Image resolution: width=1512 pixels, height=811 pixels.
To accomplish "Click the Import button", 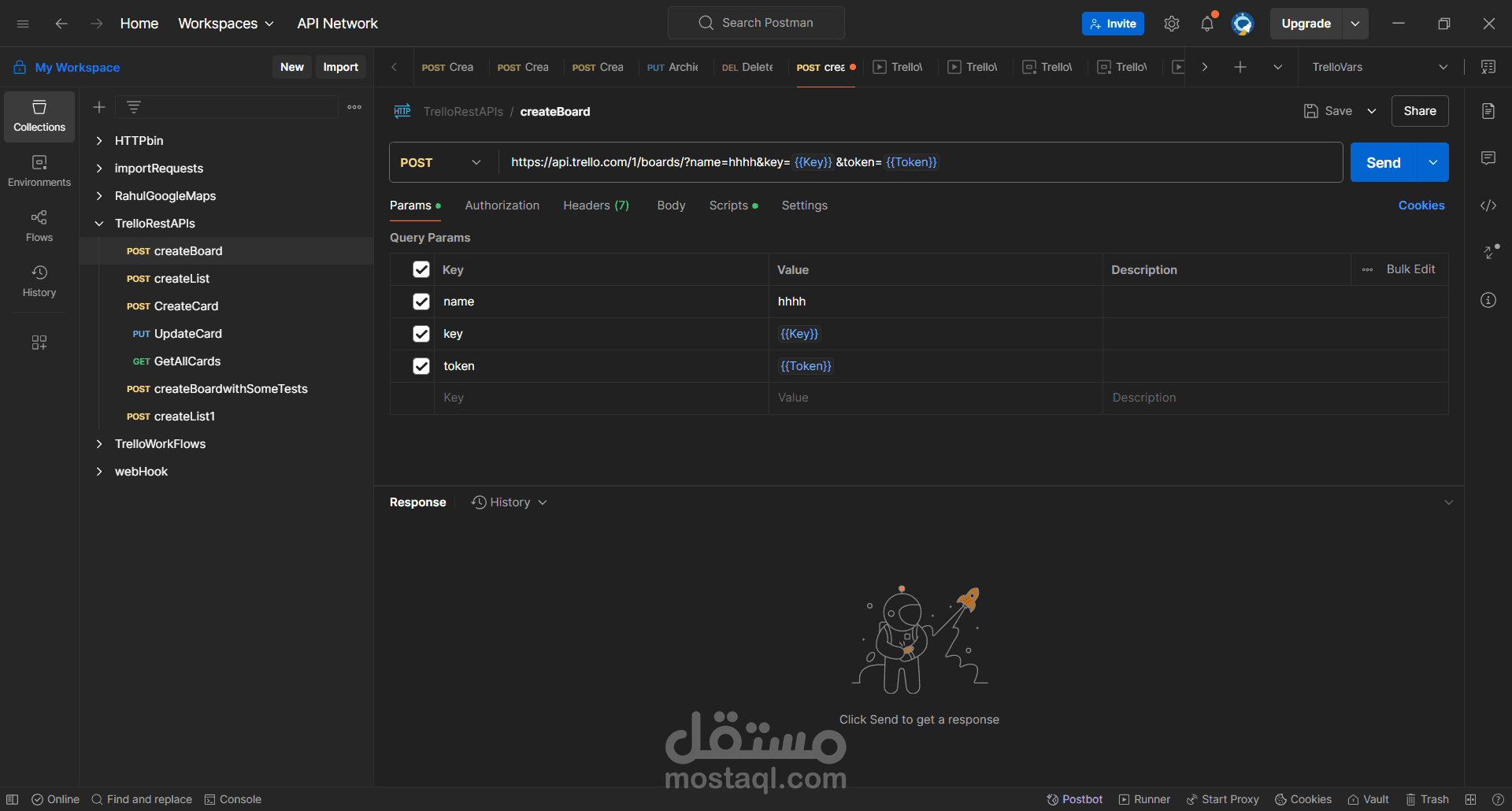I will pyautogui.click(x=340, y=67).
